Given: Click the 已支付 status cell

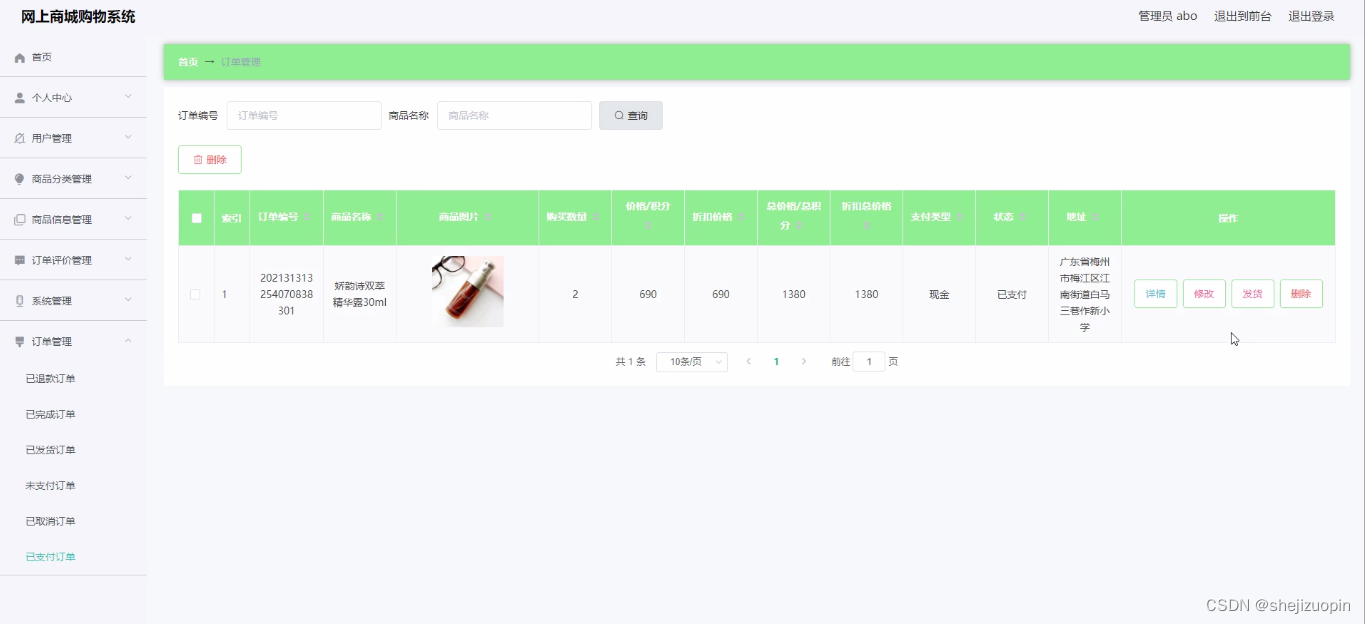Looking at the screenshot, I should pos(1012,295).
